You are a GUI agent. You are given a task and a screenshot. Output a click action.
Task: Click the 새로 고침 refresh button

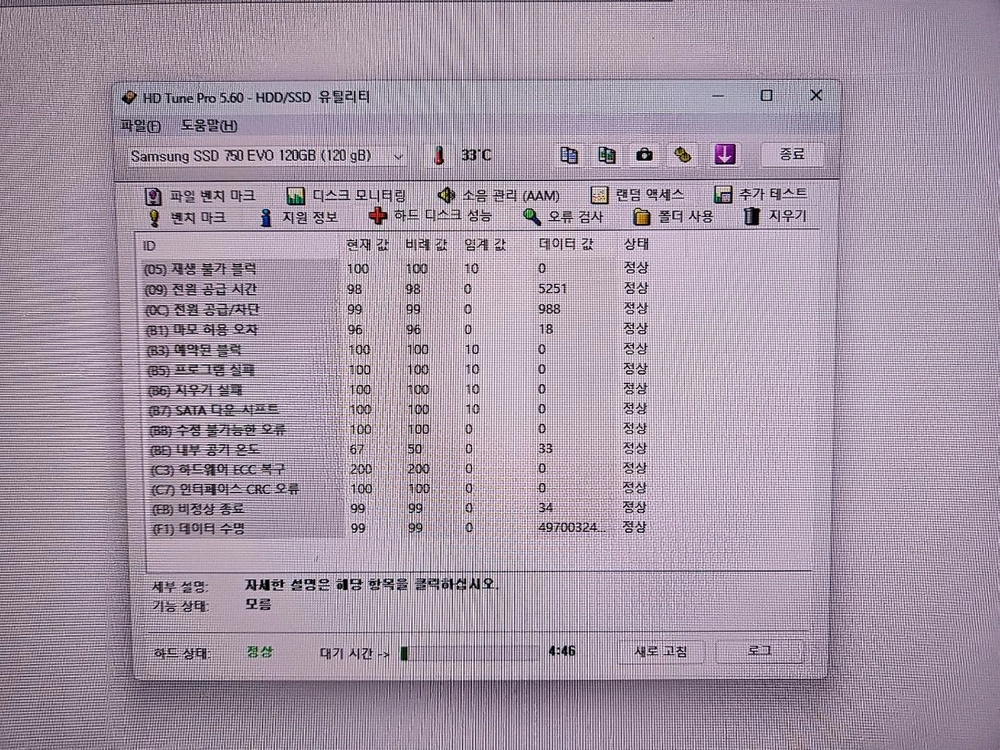pyautogui.click(x=661, y=651)
